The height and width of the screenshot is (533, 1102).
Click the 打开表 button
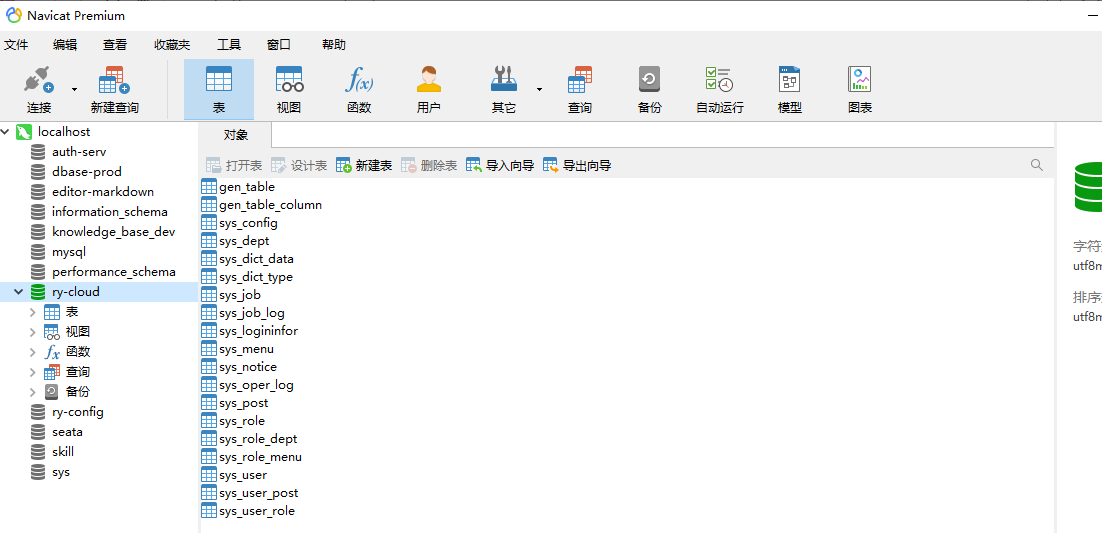(x=234, y=165)
